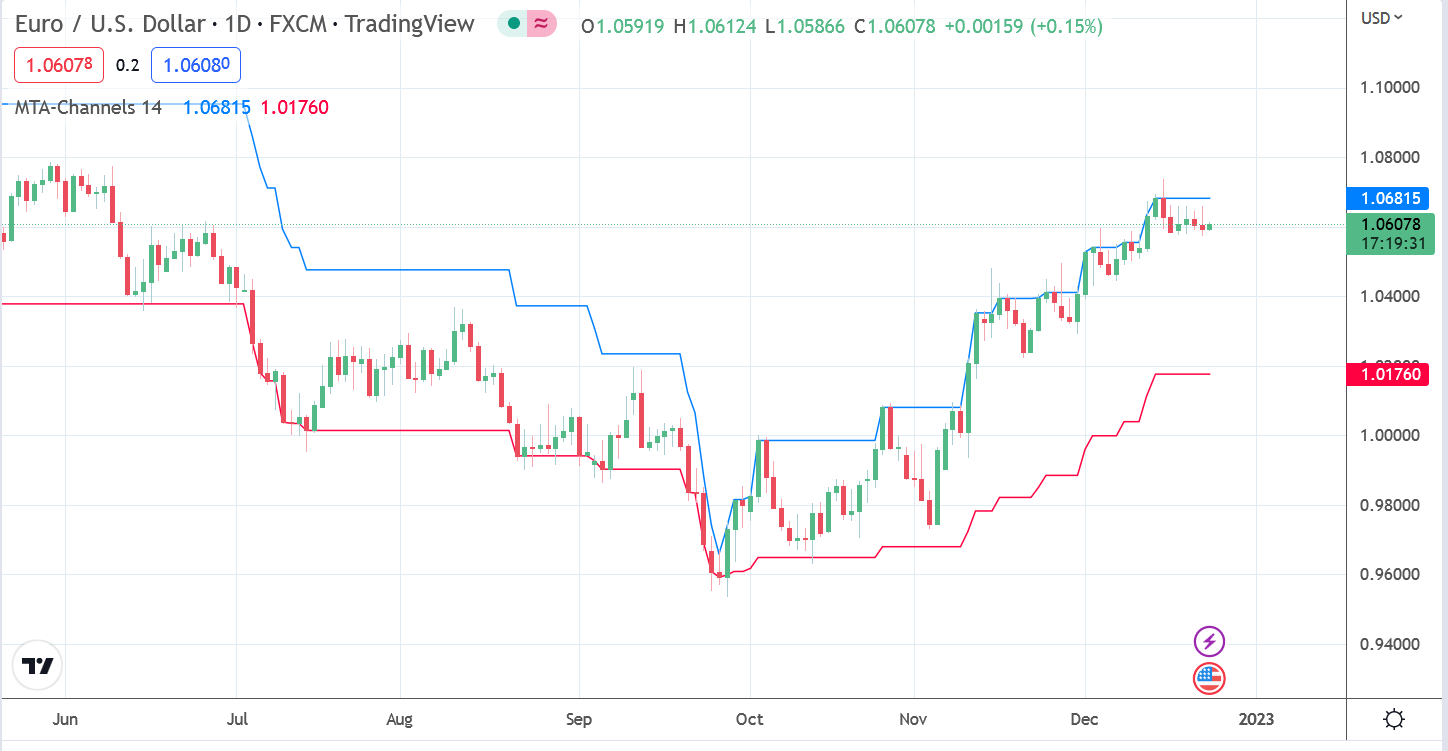The width and height of the screenshot is (1448, 751).
Task: Click the red 1.01760 indicator legend value
Action: pyautogui.click(x=294, y=107)
